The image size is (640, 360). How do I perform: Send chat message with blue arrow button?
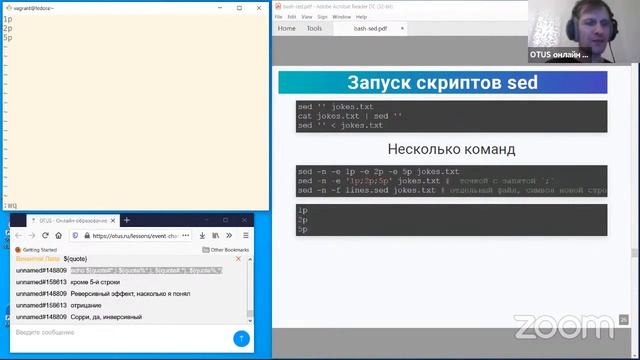click(241, 338)
